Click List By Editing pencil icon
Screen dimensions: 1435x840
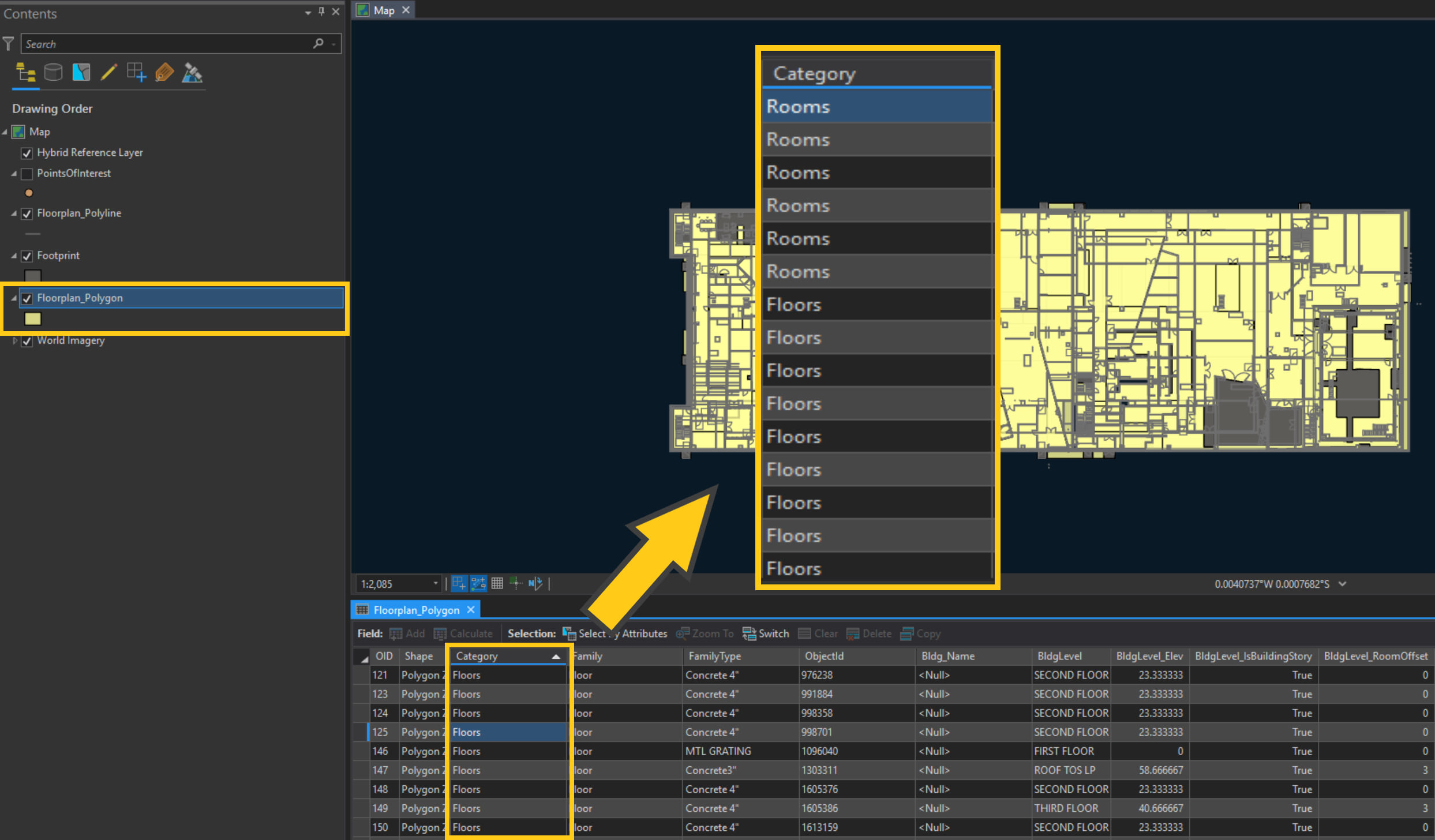[x=108, y=73]
